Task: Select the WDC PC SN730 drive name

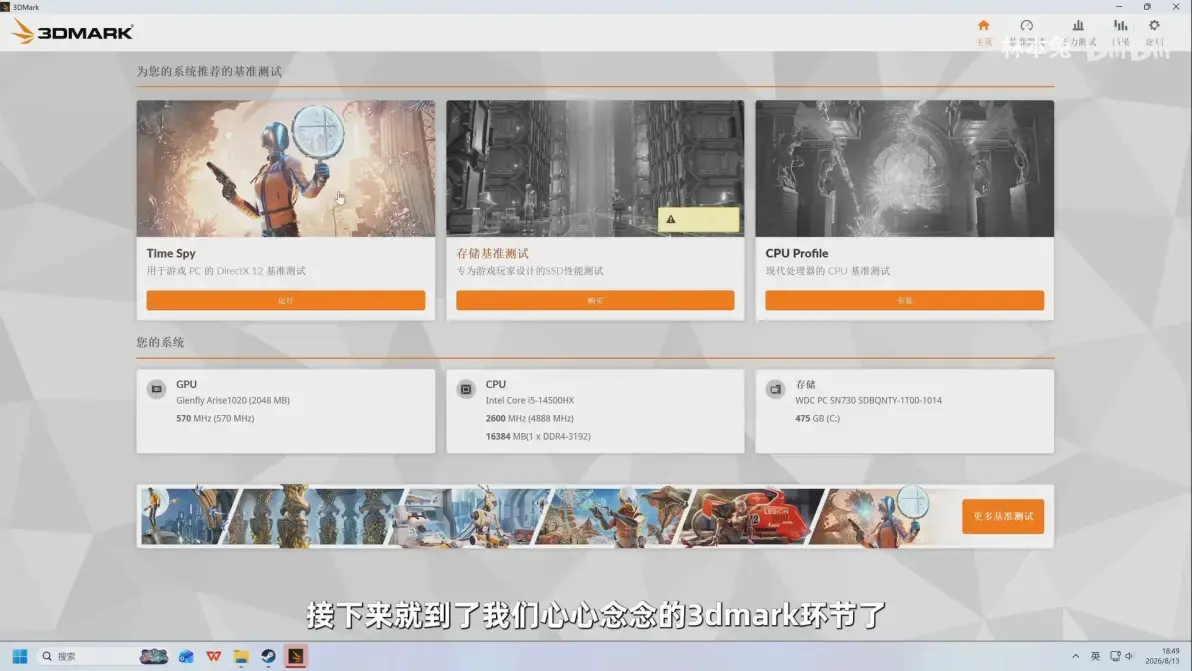Action: coord(868,400)
